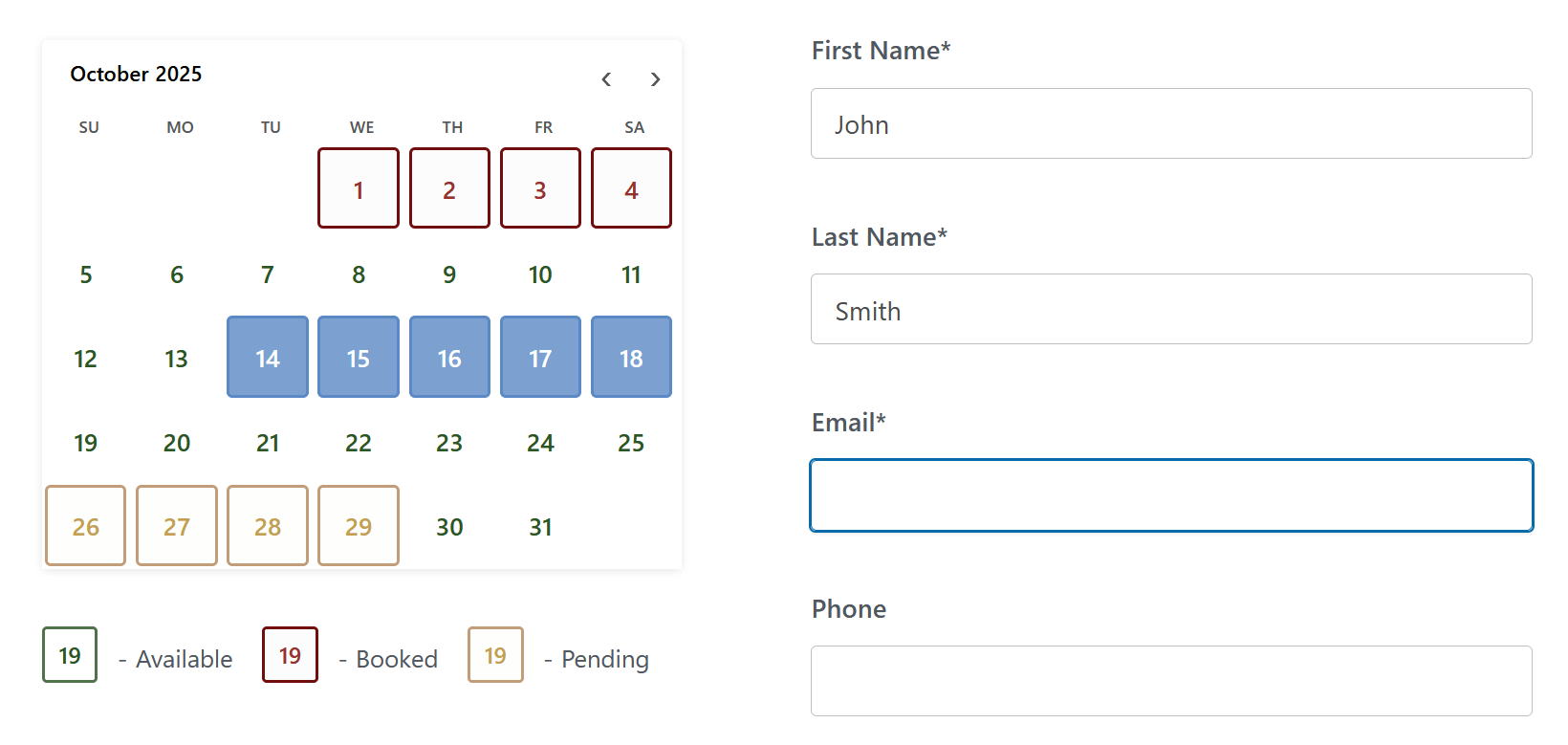Select available date October 8
This screenshot has height=745, width=1568.
359,274
